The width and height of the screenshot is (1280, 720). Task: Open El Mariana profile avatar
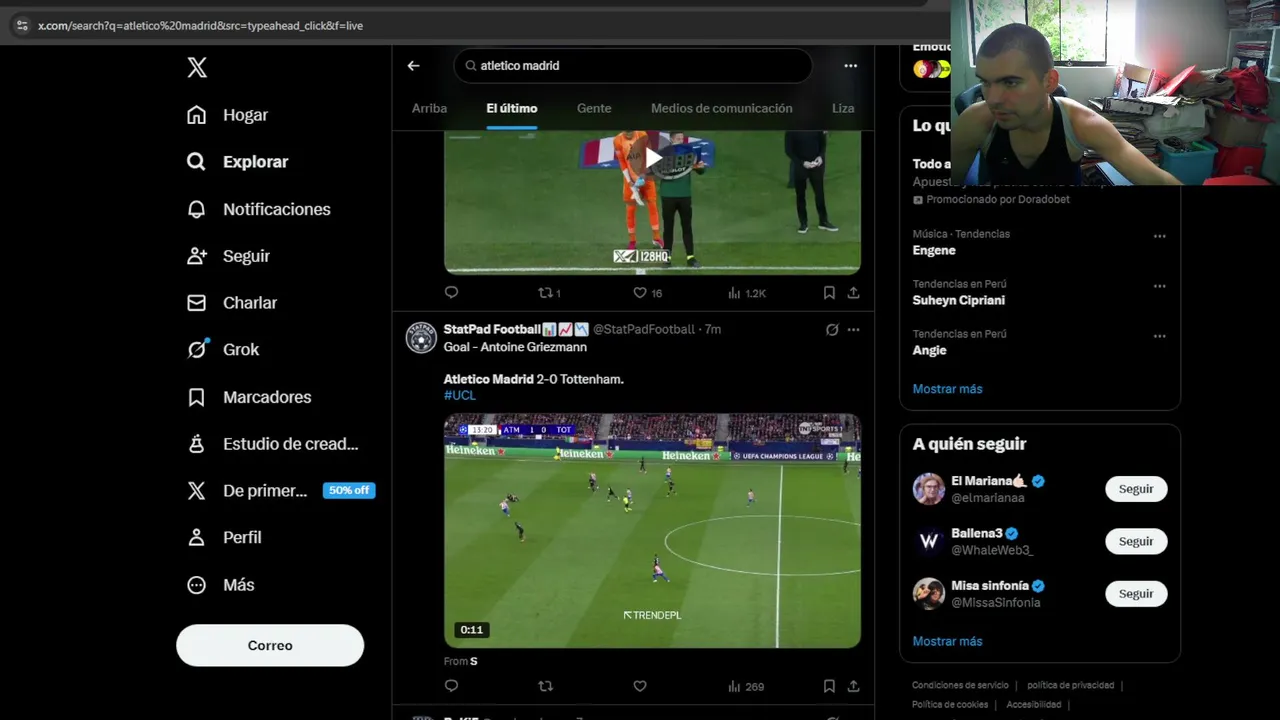[x=929, y=489]
